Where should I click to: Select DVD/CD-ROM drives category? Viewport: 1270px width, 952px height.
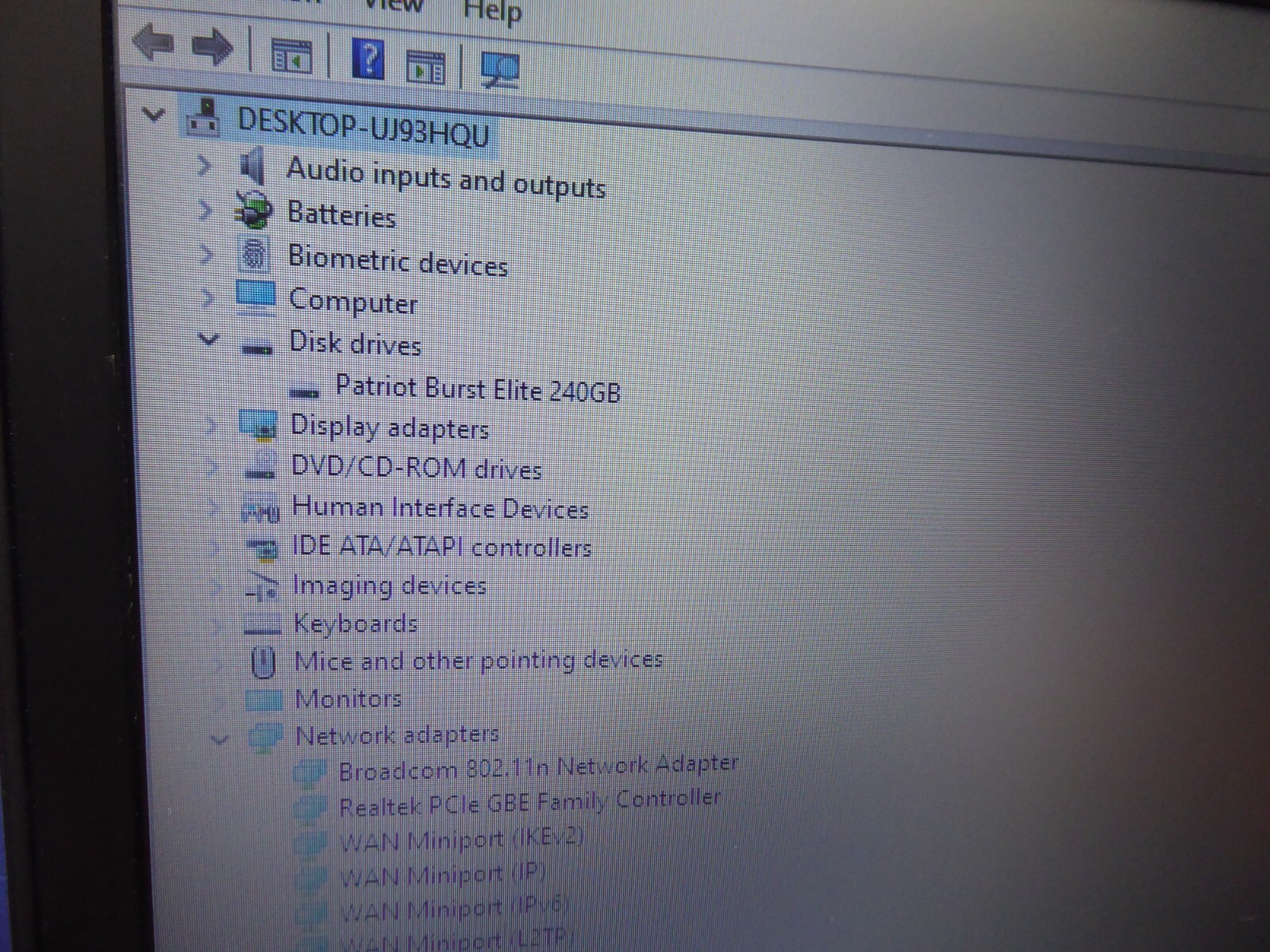(417, 467)
